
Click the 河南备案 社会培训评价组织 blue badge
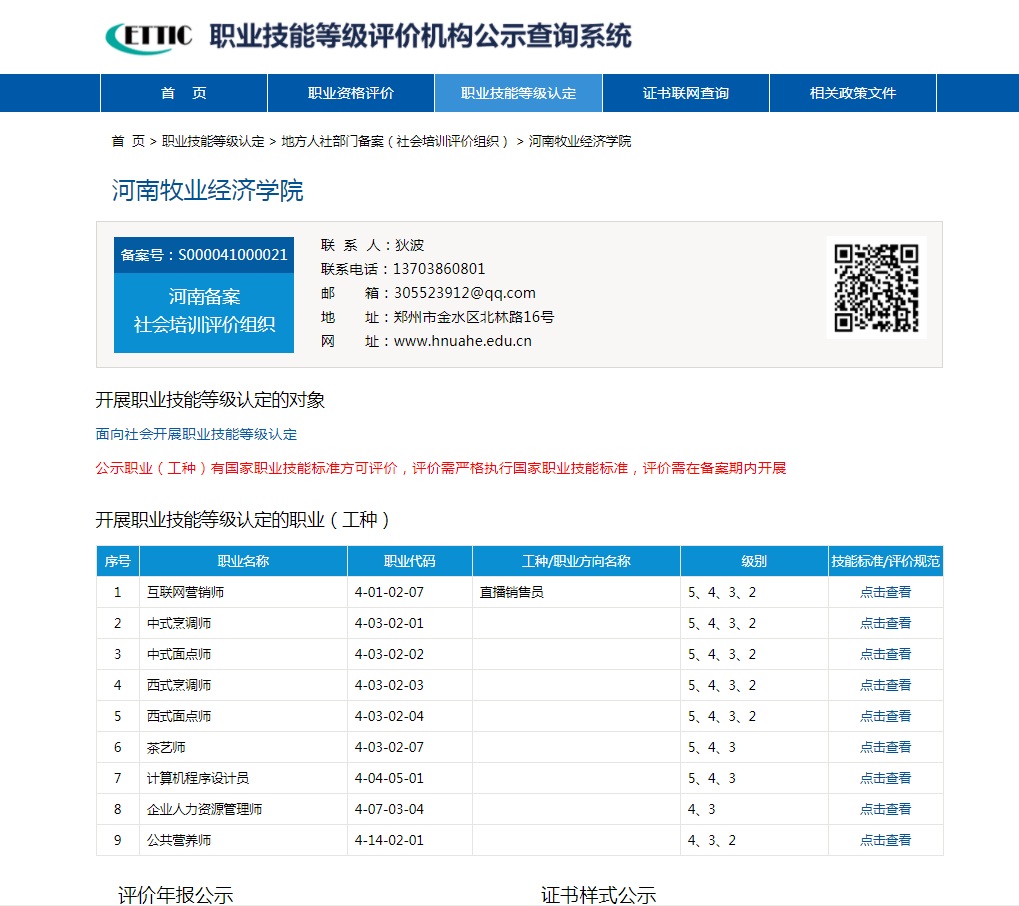(x=204, y=311)
